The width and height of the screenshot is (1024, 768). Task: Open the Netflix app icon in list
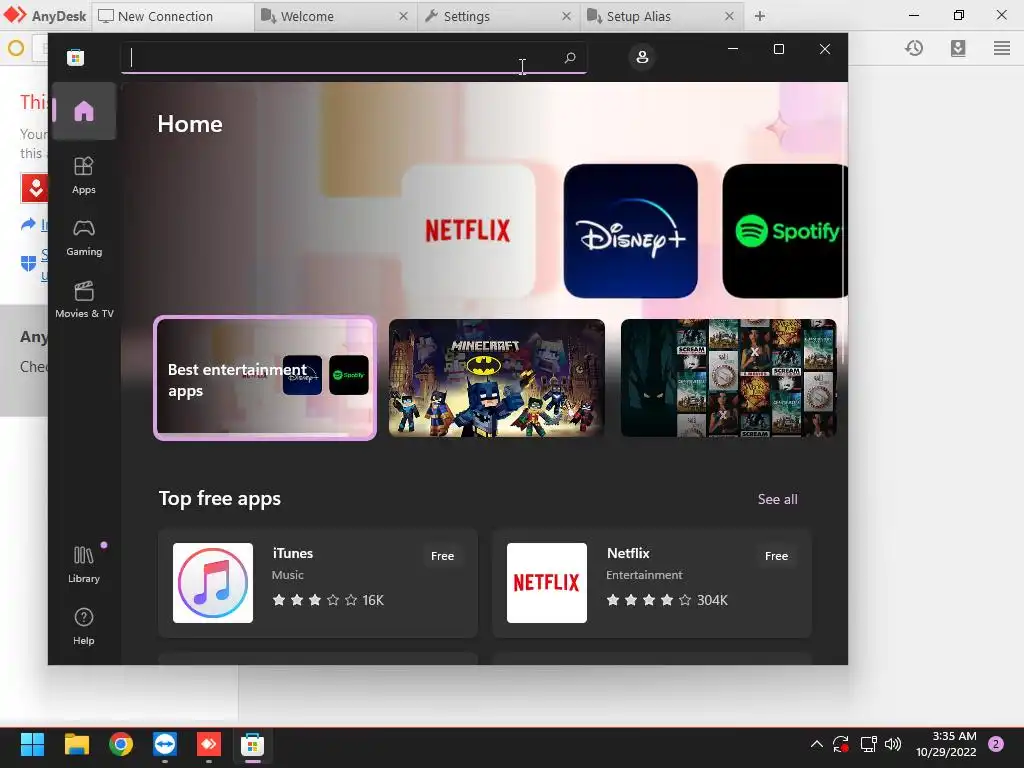tap(547, 583)
